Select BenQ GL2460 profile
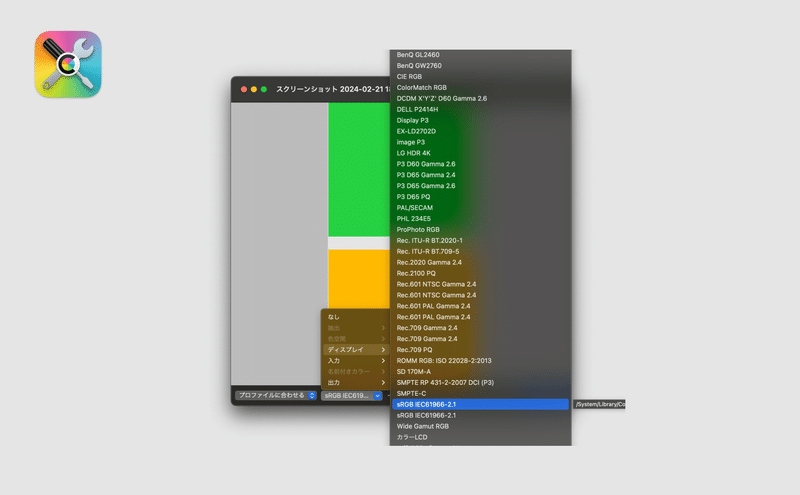Viewport: 800px width, 495px height. (x=481, y=55)
